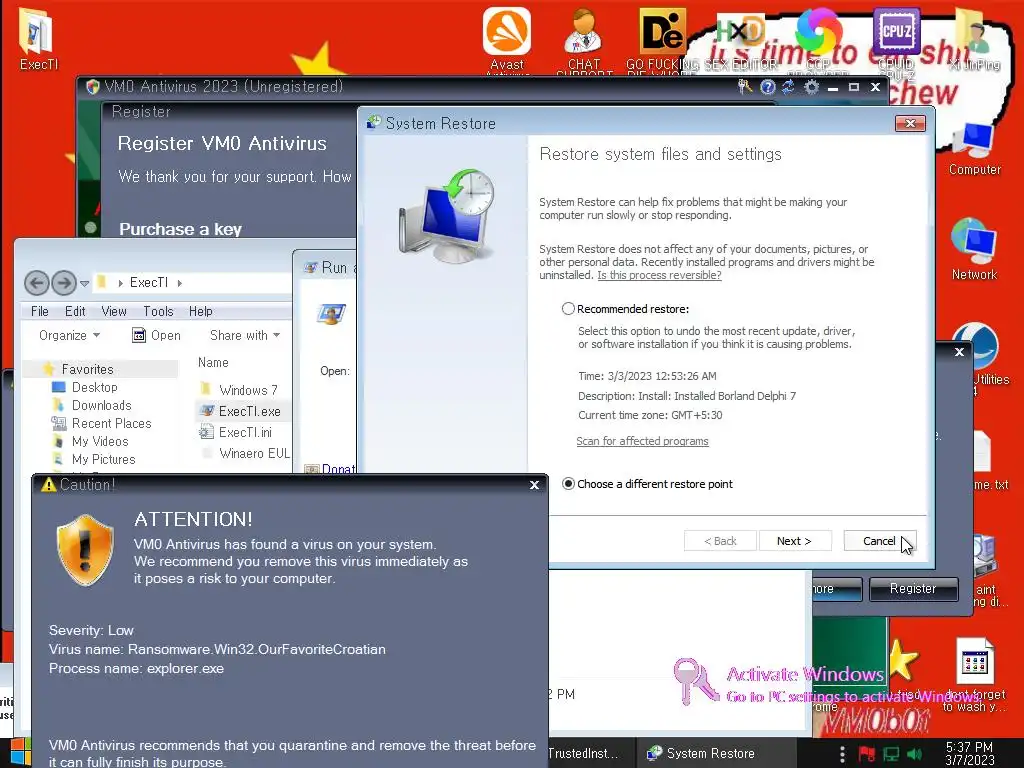Click the keys icon in VM0 Antivirus title bar

(x=744, y=86)
